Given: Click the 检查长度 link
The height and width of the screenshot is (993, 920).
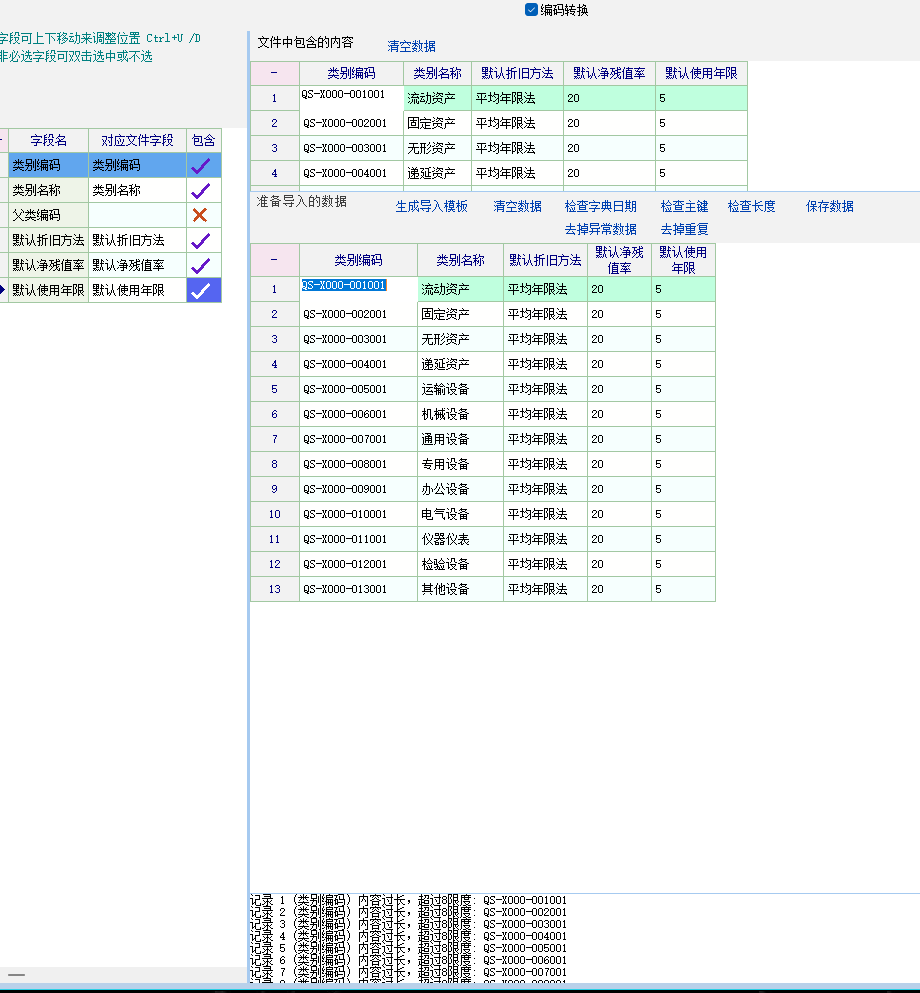Looking at the screenshot, I should pos(751,207).
